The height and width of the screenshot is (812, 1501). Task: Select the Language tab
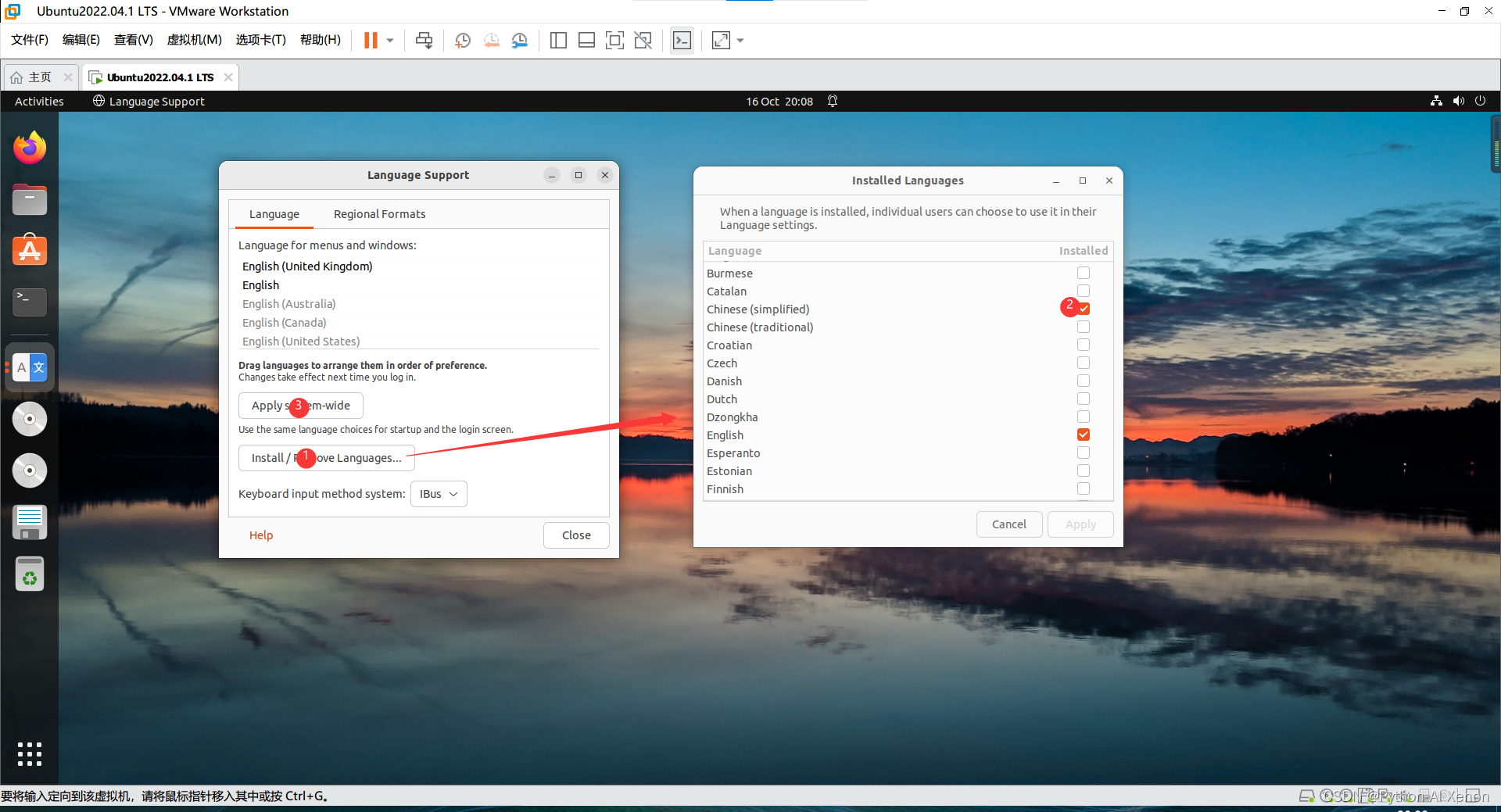(274, 214)
